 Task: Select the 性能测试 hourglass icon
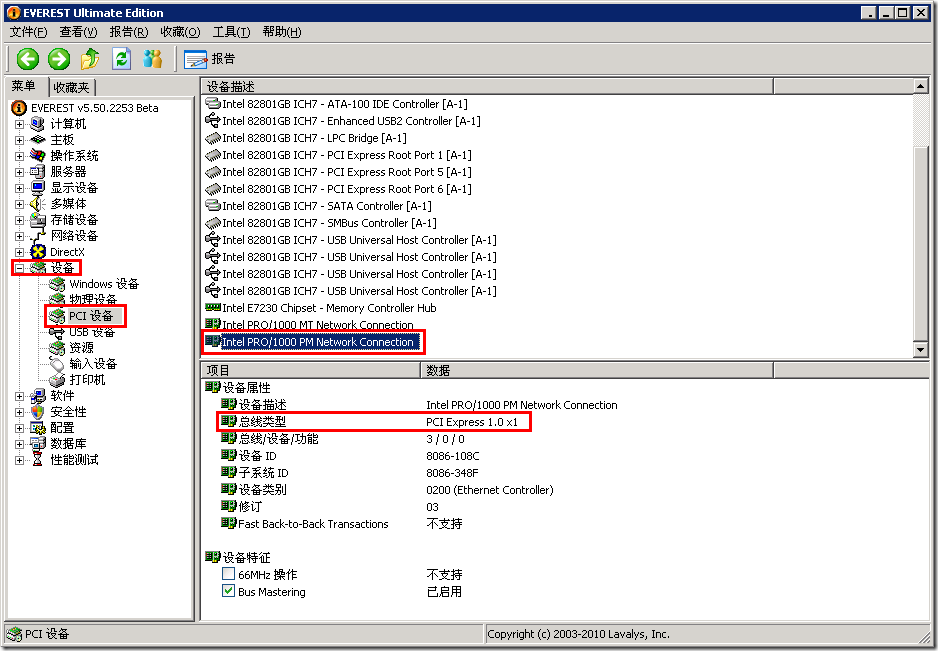(38, 460)
